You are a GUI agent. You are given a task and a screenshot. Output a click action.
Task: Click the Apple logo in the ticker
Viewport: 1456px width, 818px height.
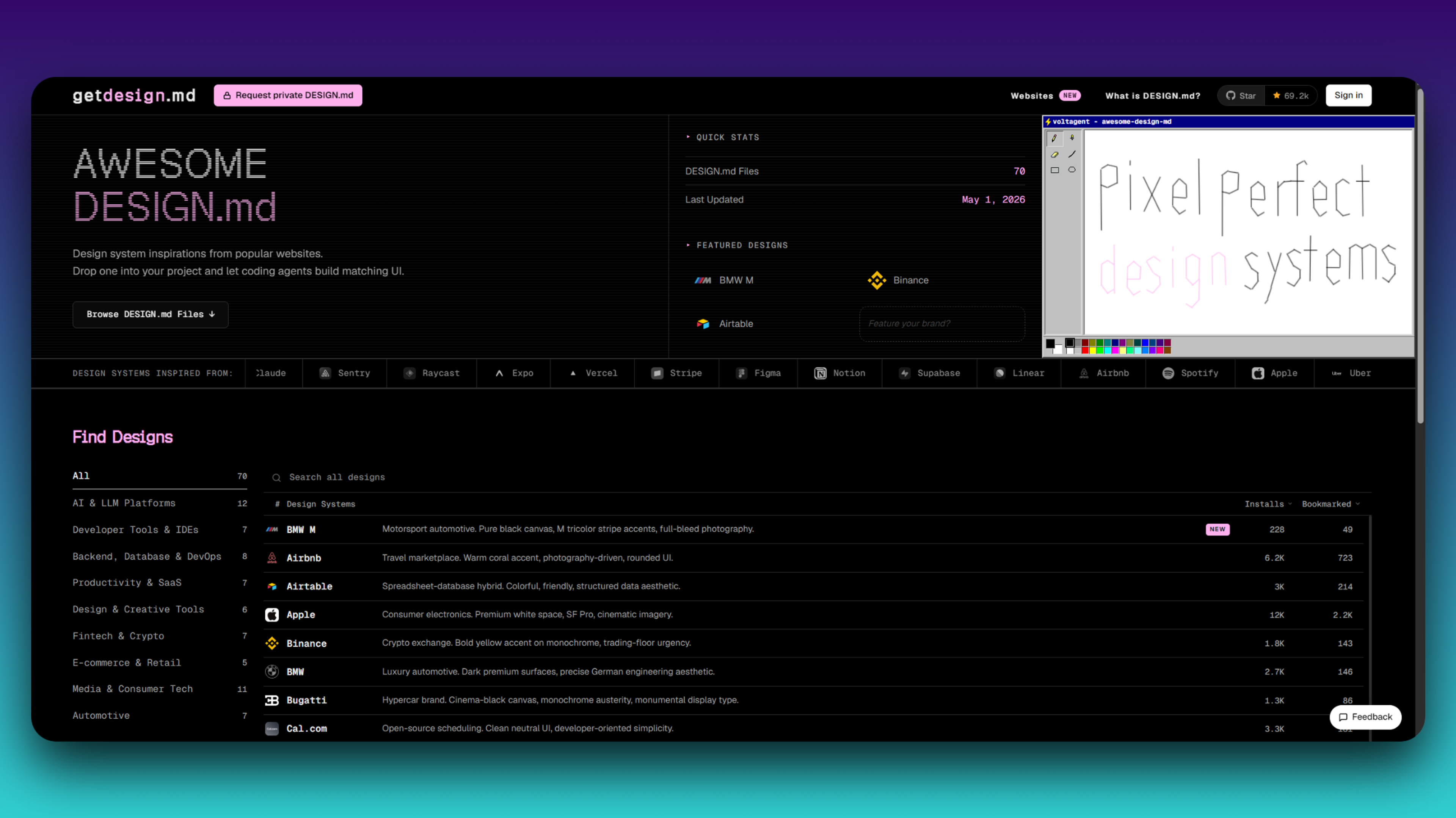tap(1258, 373)
